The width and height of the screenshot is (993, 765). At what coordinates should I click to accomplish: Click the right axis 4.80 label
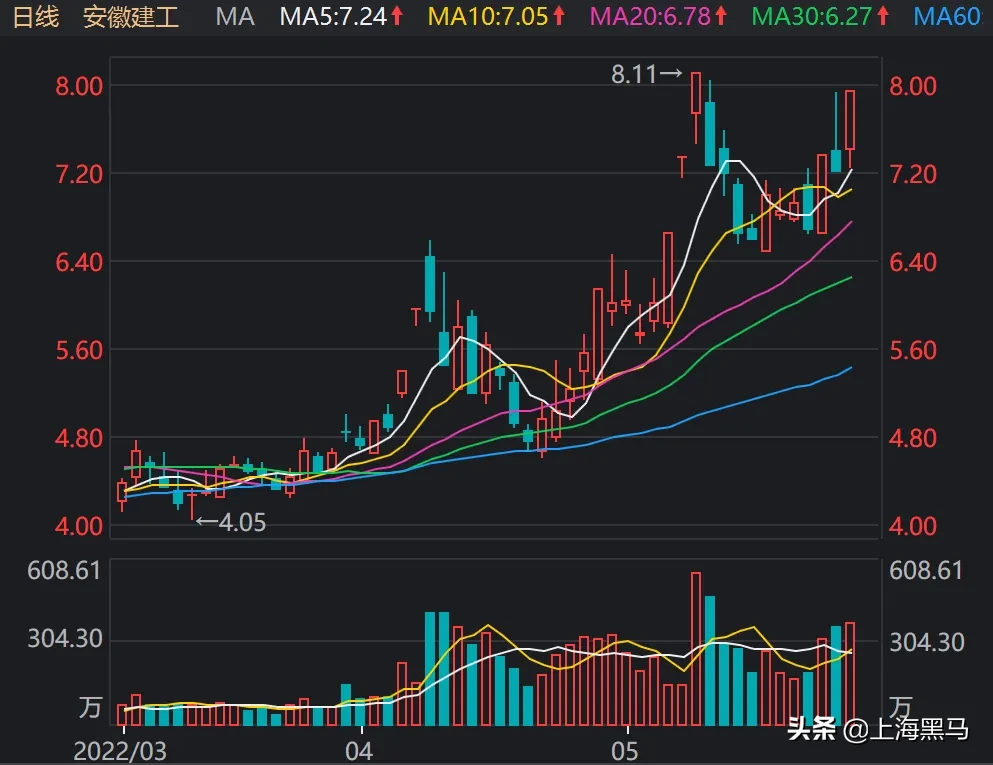pos(913,438)
